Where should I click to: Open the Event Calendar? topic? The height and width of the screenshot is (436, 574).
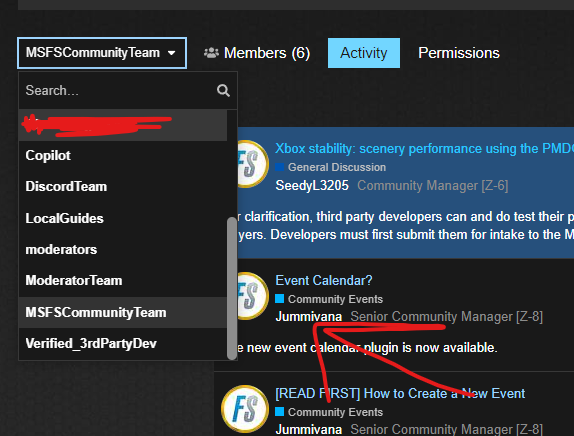point(324,280)
